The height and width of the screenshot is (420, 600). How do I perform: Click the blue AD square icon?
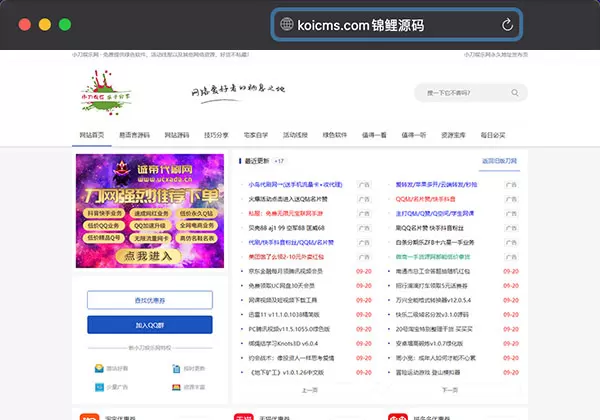[x=99, y=387]
